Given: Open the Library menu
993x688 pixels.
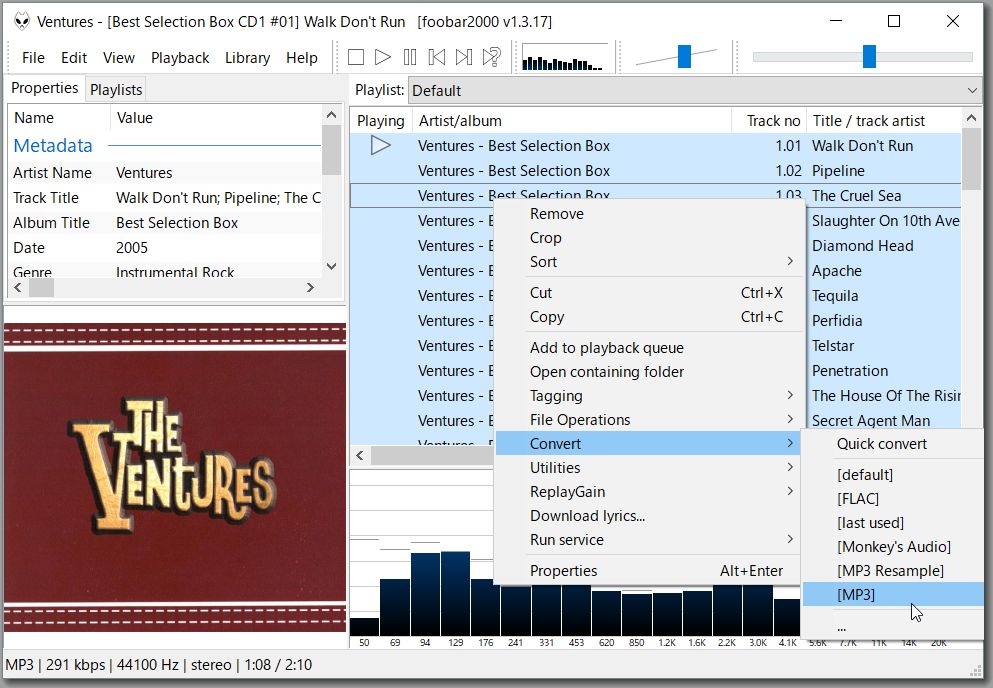Looking at the screenshot, I should click(247, 58).
